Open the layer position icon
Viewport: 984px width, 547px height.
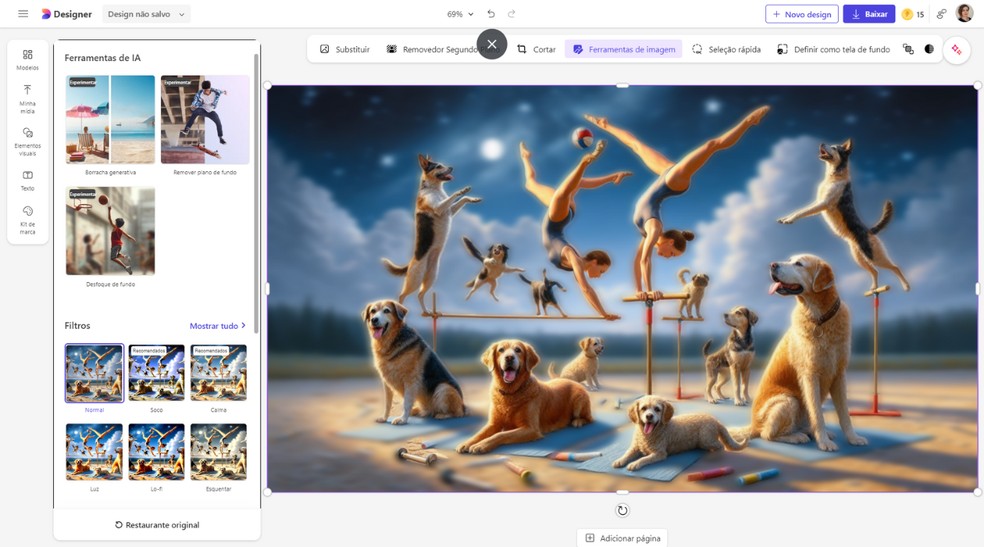coord(908,49)
